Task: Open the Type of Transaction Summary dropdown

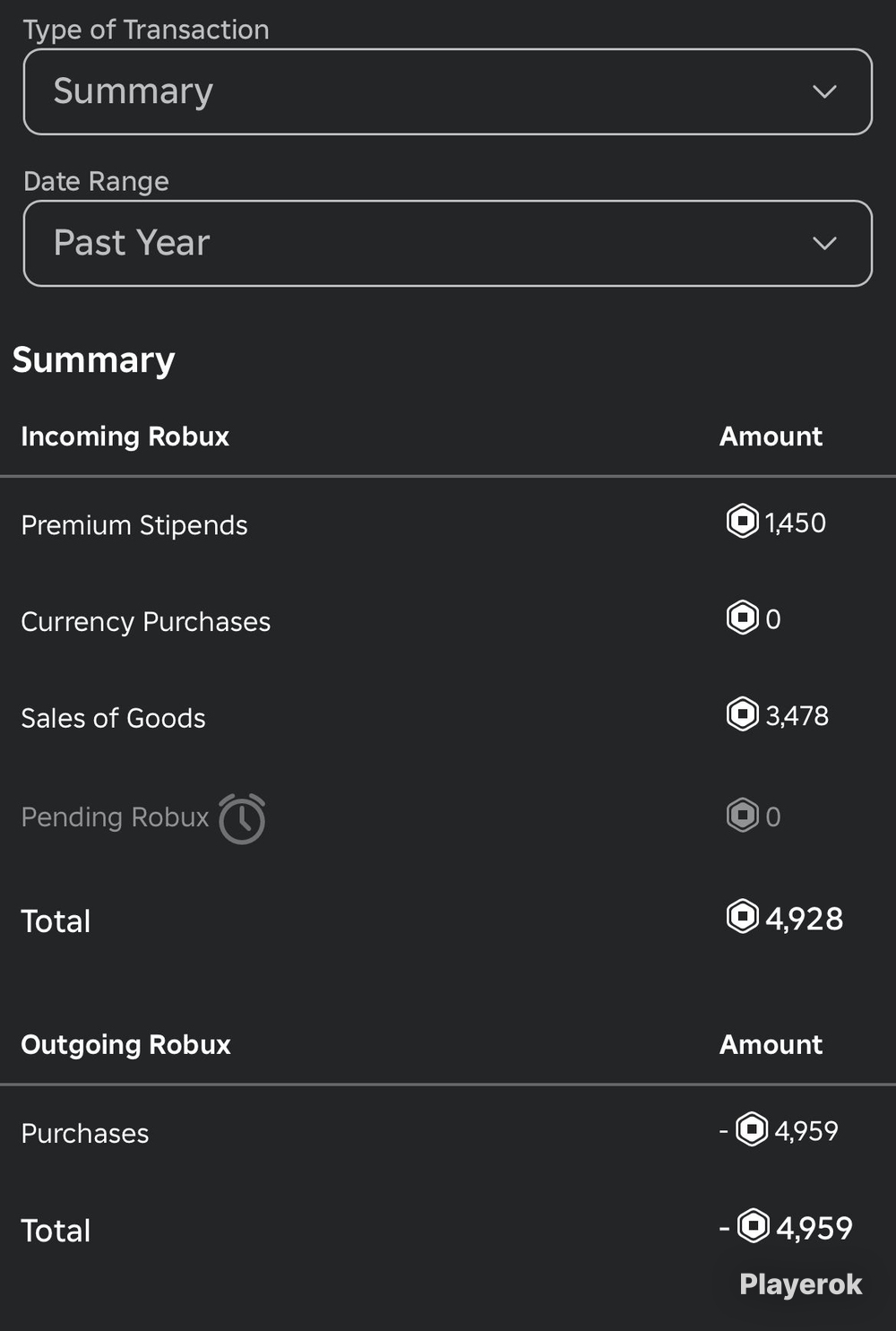Action: (447, 91)
